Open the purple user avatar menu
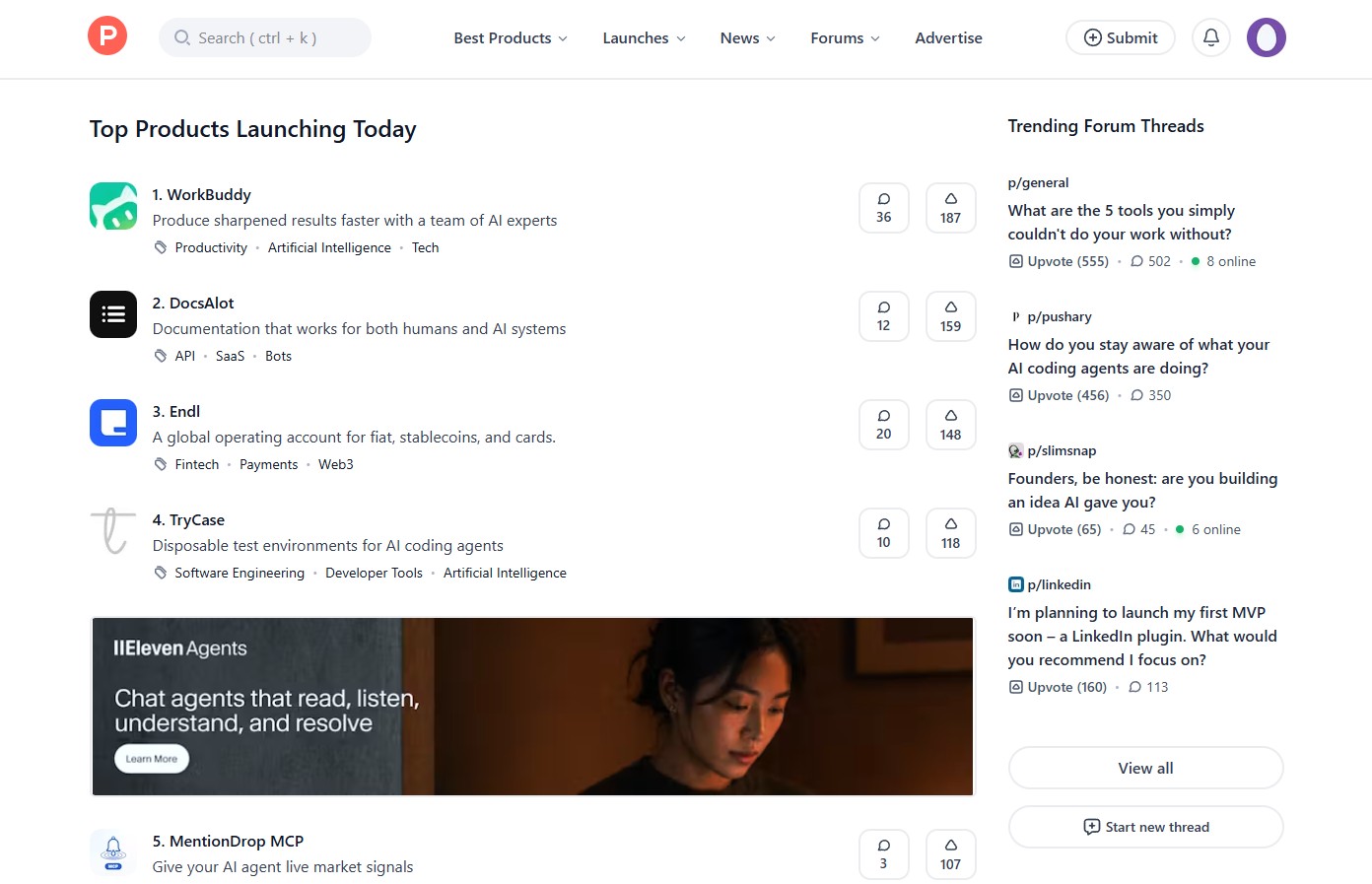 pyautogui.click(x=1267, y=37)
